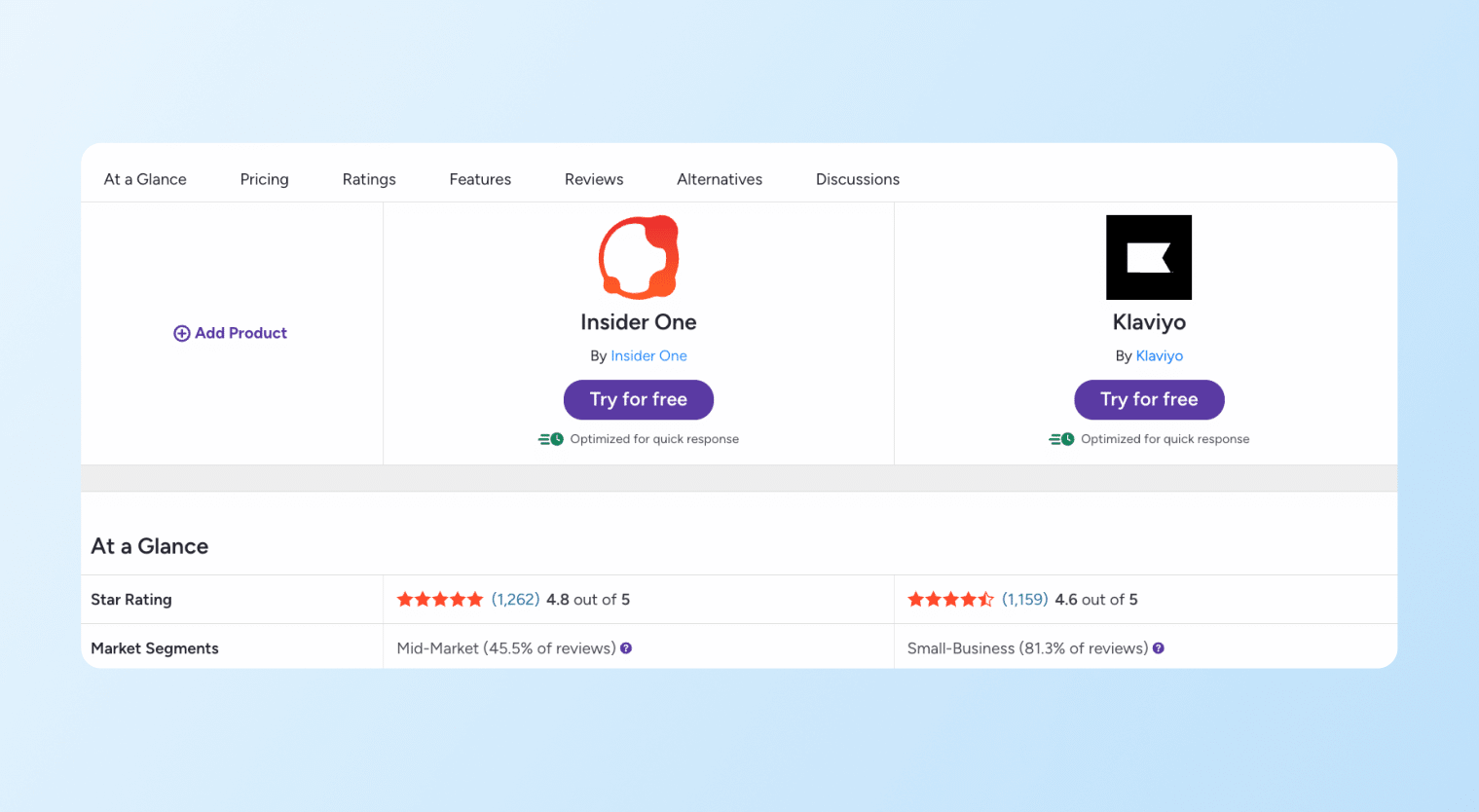Screen dimensions: 1479x812
Task: Click the Klaviyo product logo
Action: click(1148, 256)
